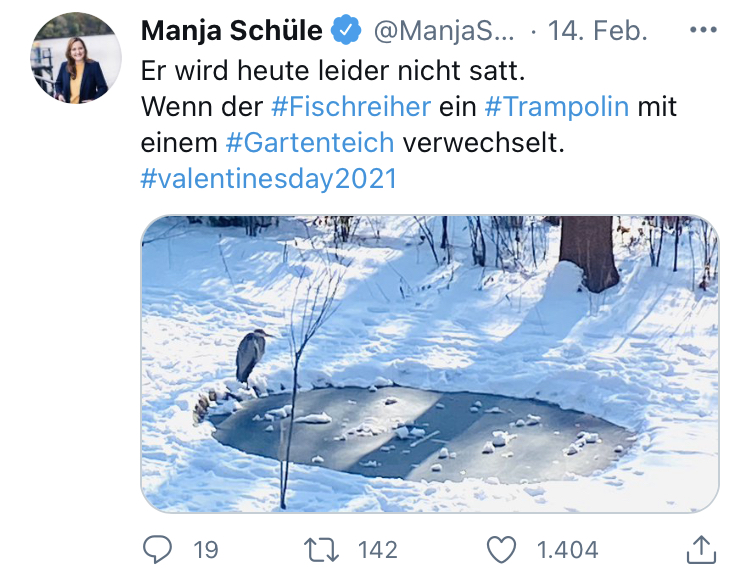The image size is (750, 577).
Task: View the 142 retweets count
Action: click(377, 549)
